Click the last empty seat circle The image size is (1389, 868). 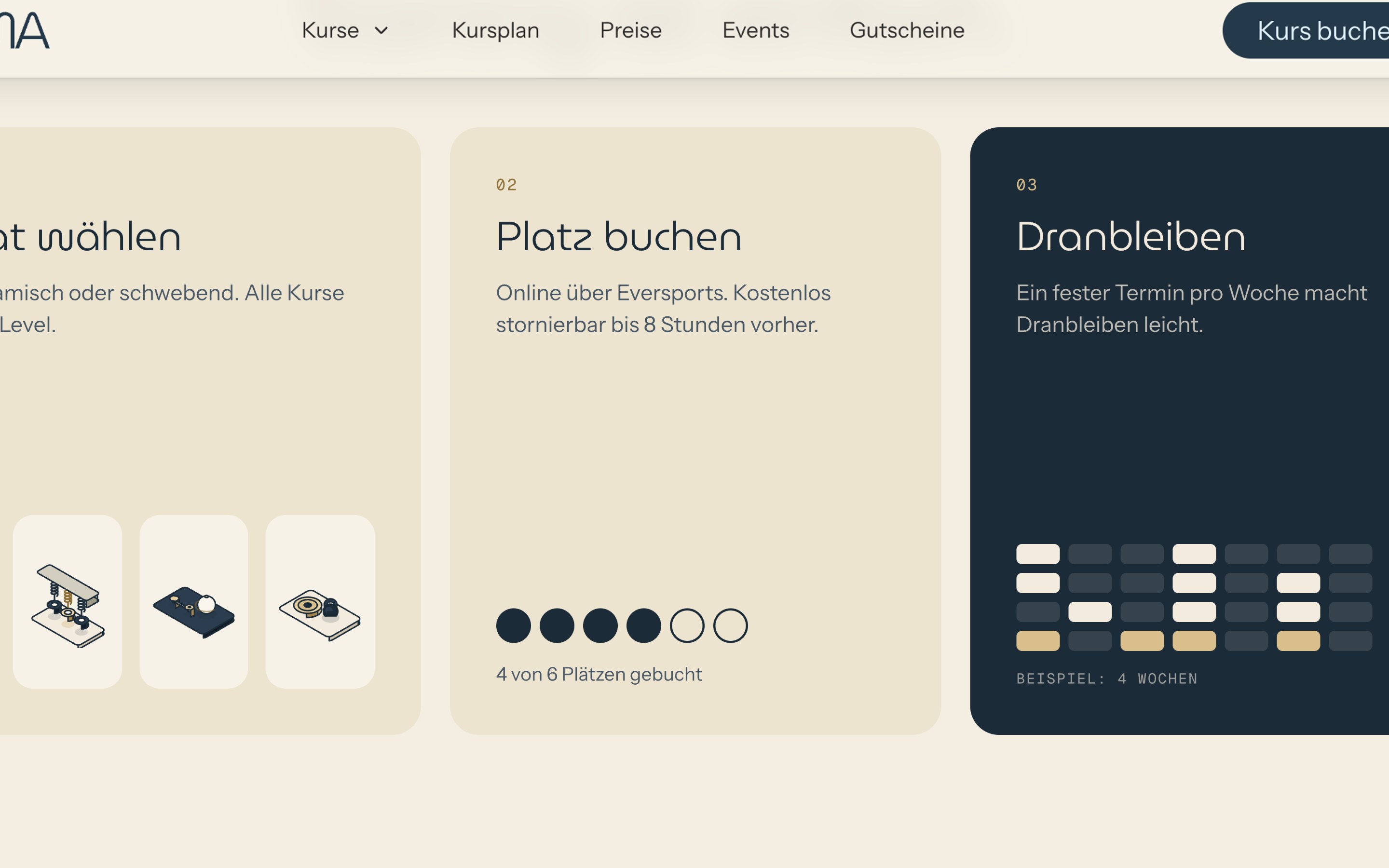click(731, 626)
